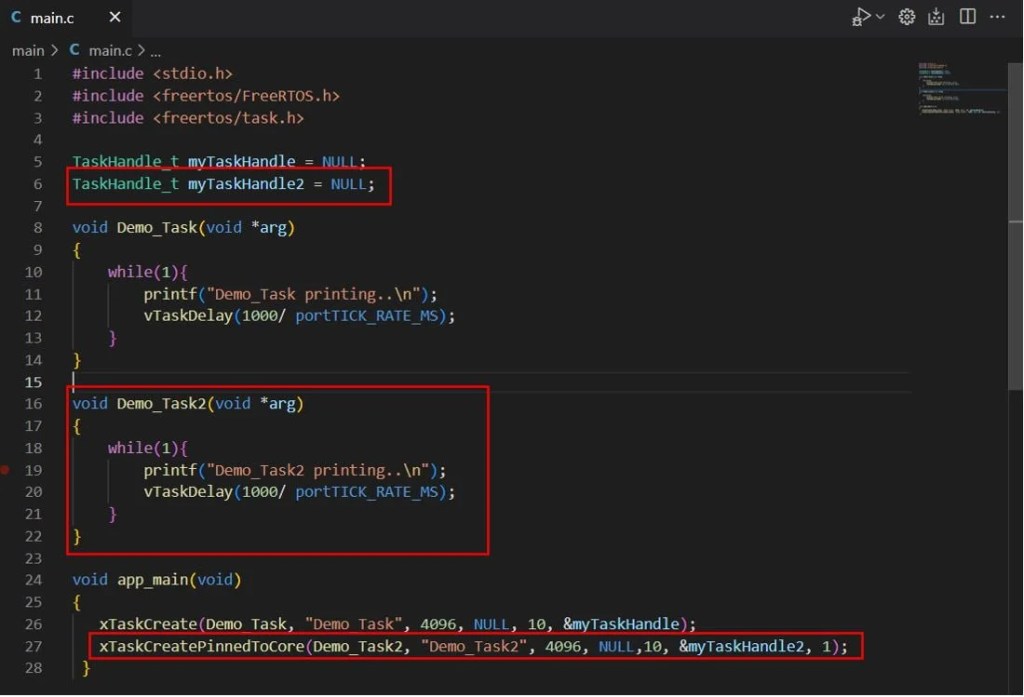Click 'while(1){' on line 18
The width and height of the screenshot is (1024, 697).
pyautogui.click(x=148, y=448)
